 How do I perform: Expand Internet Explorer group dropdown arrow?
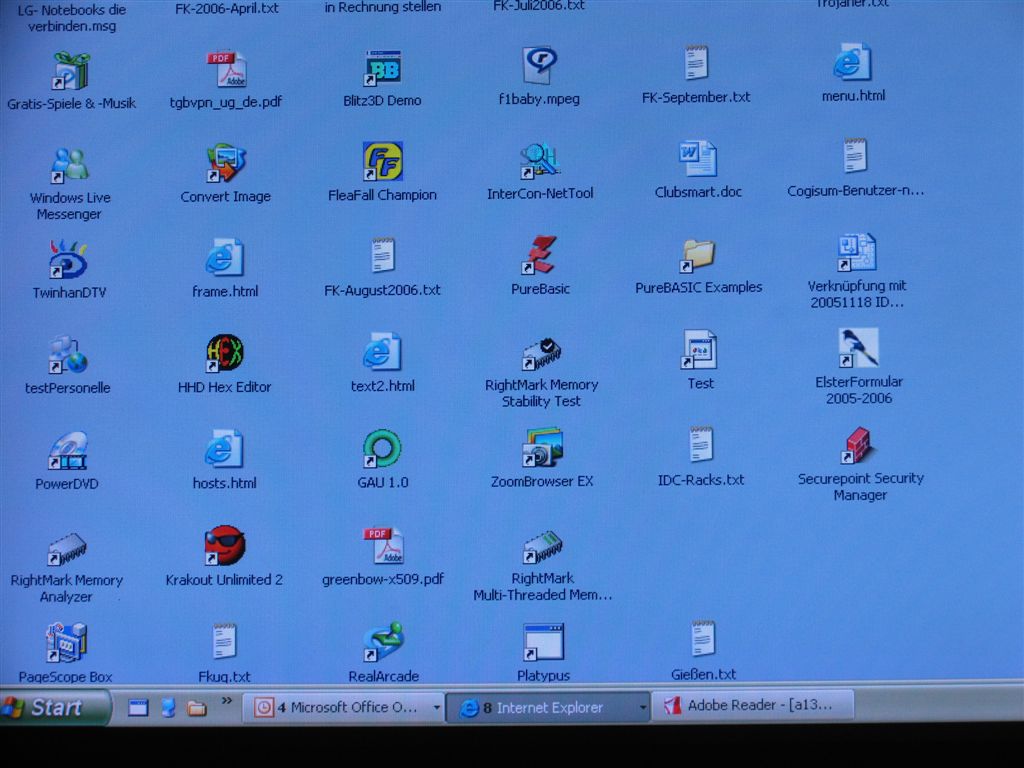(x=643, y=707)
